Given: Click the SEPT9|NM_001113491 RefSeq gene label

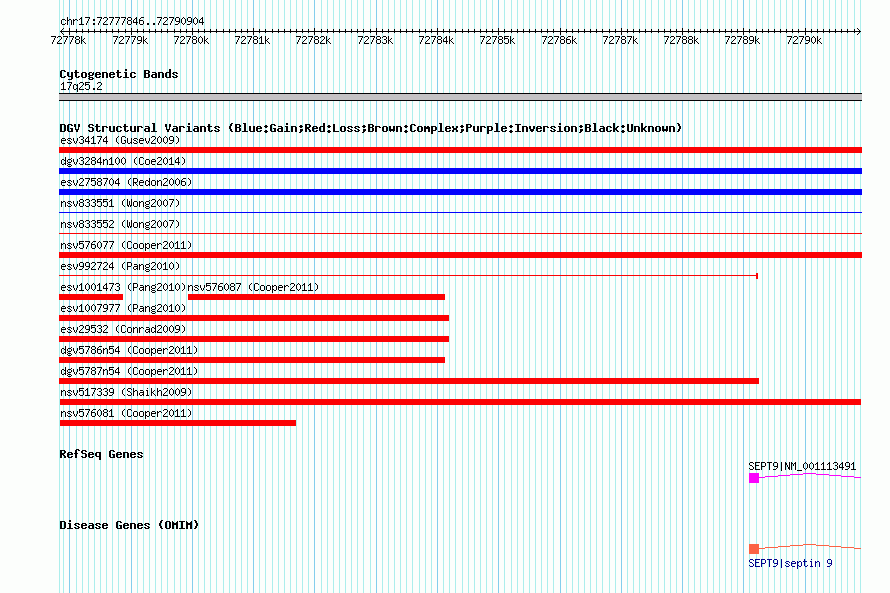Looking at the screenshot, I should (x=802, y=466).
